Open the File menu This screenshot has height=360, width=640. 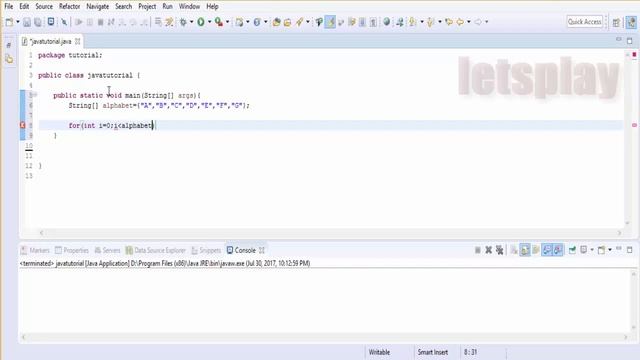(x=9, y=7)
